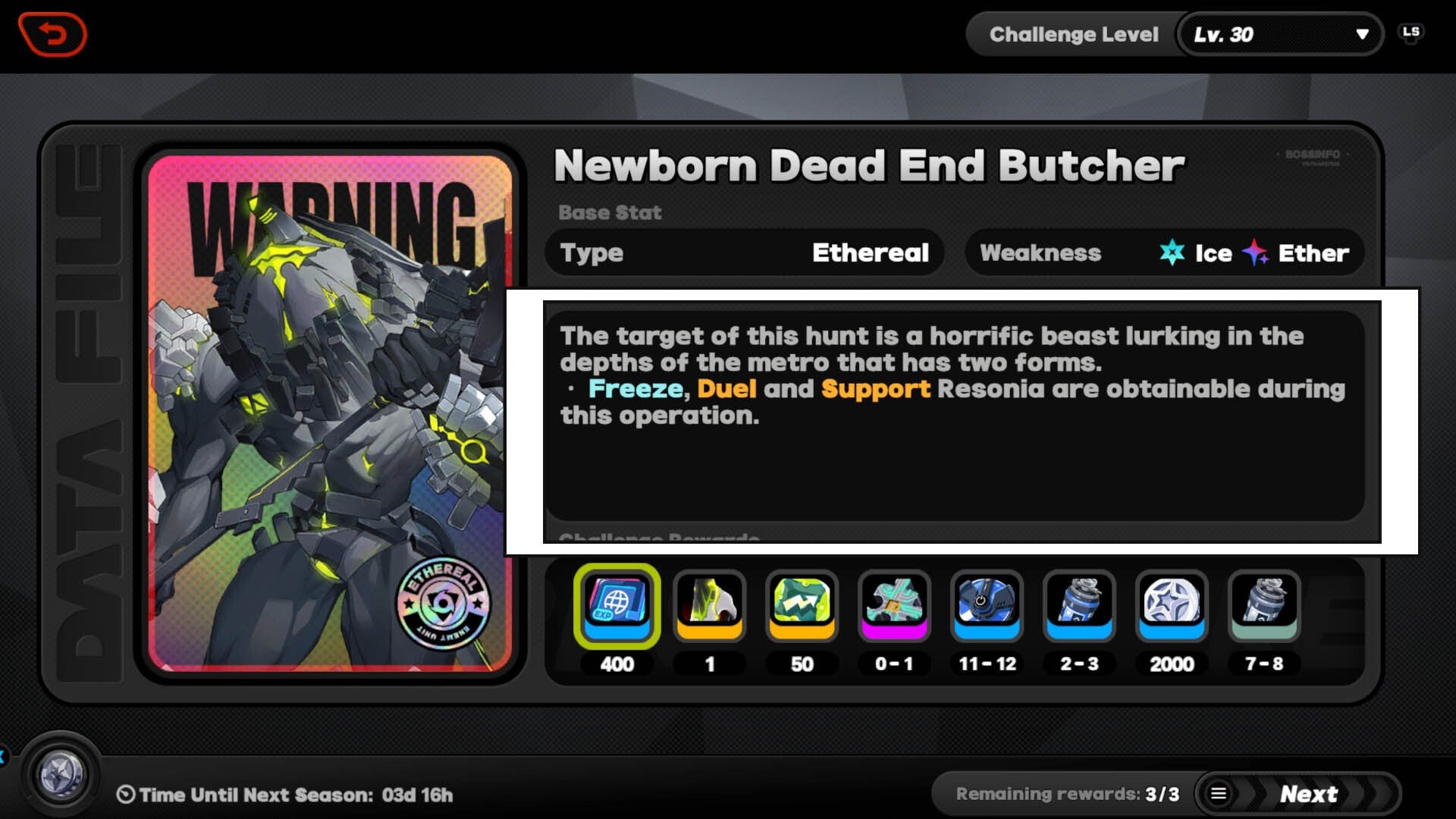
Task: Click the Newborn Dead End Butcher boss card
Action: (x=331, y=413)
